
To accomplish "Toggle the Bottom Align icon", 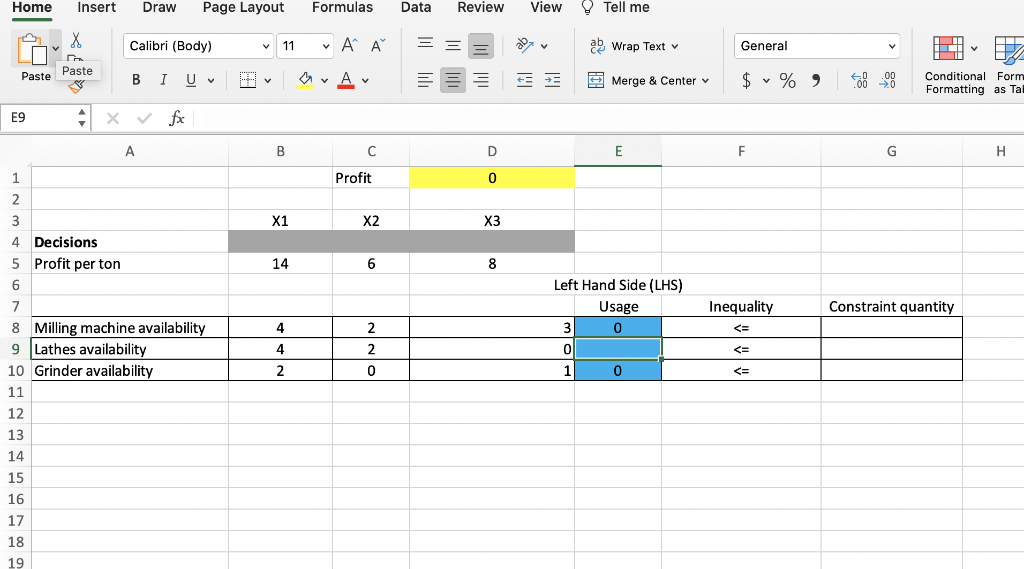I will (x=481, y=46).
